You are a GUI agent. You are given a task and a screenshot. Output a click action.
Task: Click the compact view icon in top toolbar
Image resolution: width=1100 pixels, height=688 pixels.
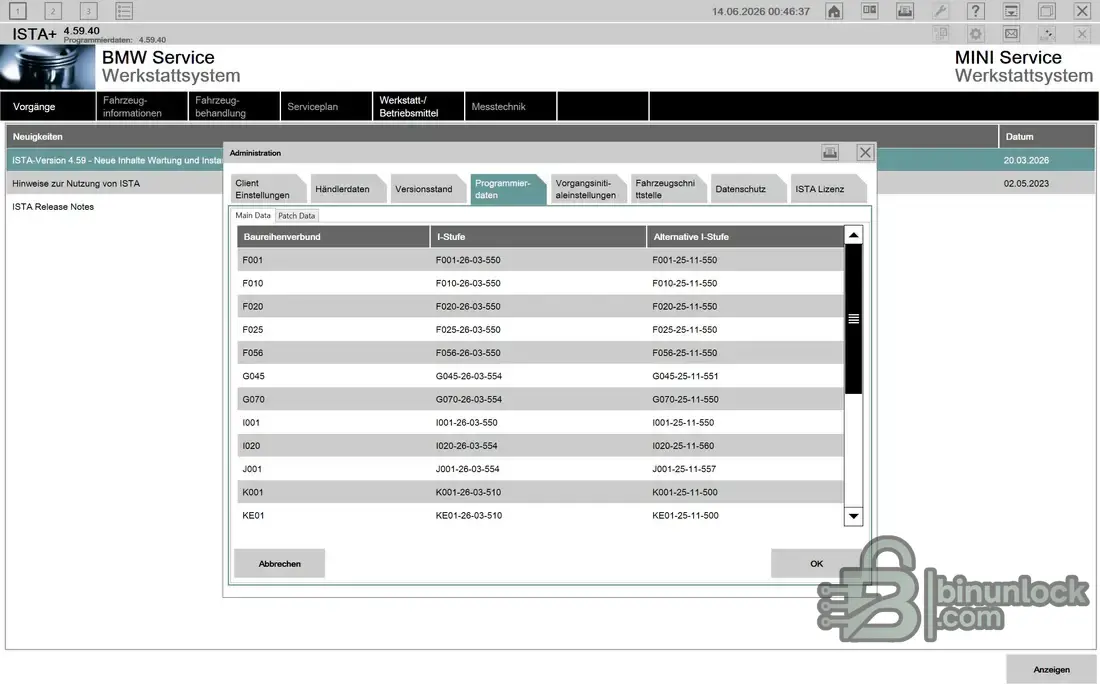coord(869,11)
